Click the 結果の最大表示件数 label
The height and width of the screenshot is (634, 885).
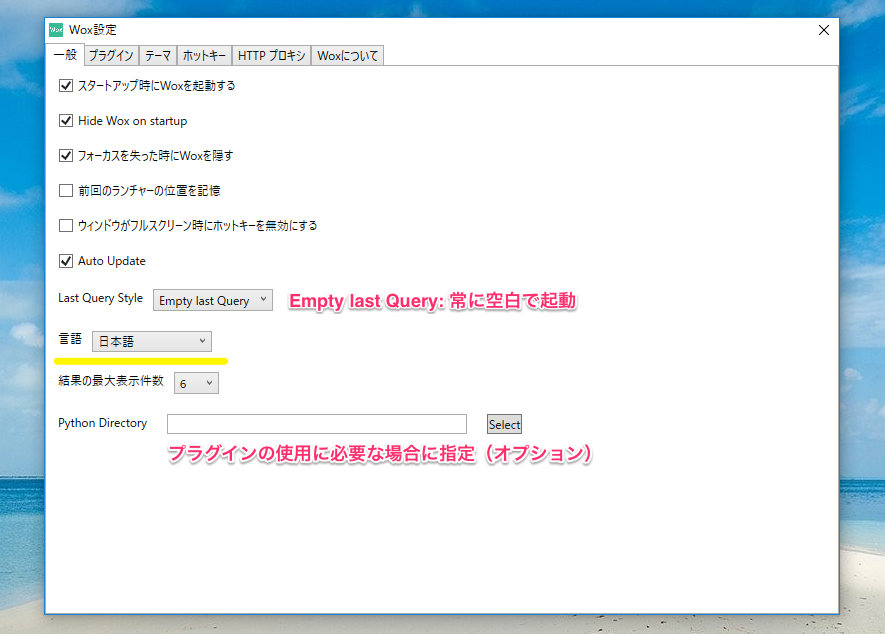pyautogui.click(x=111, y=381)
